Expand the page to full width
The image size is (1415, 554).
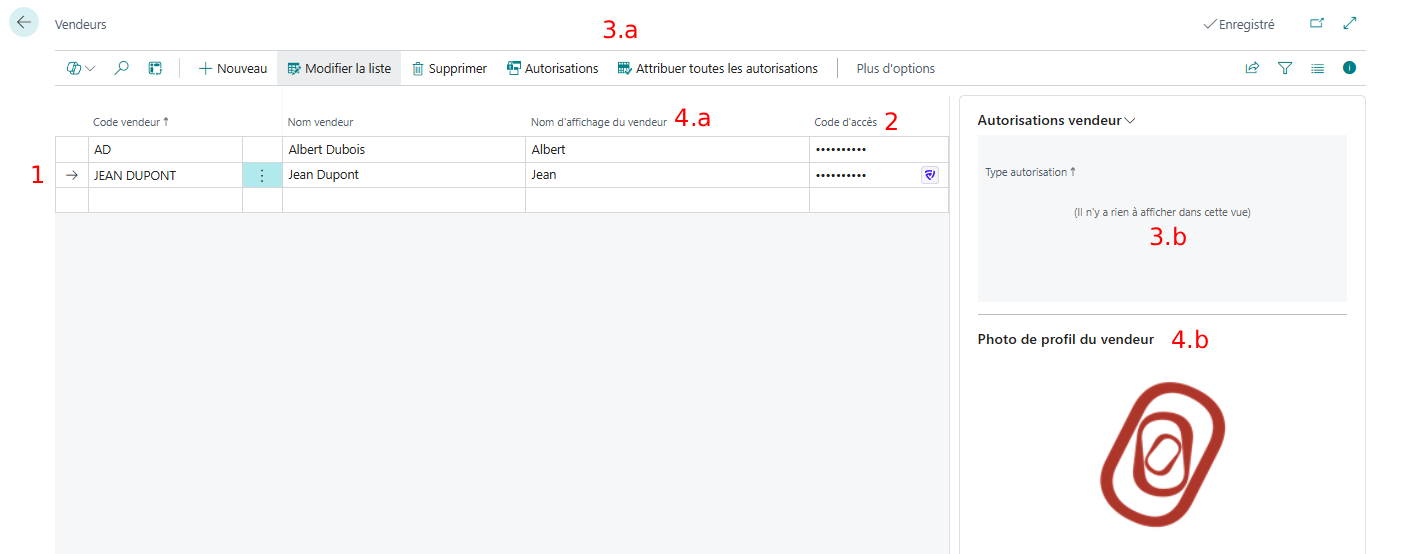tap(1350, 23)
